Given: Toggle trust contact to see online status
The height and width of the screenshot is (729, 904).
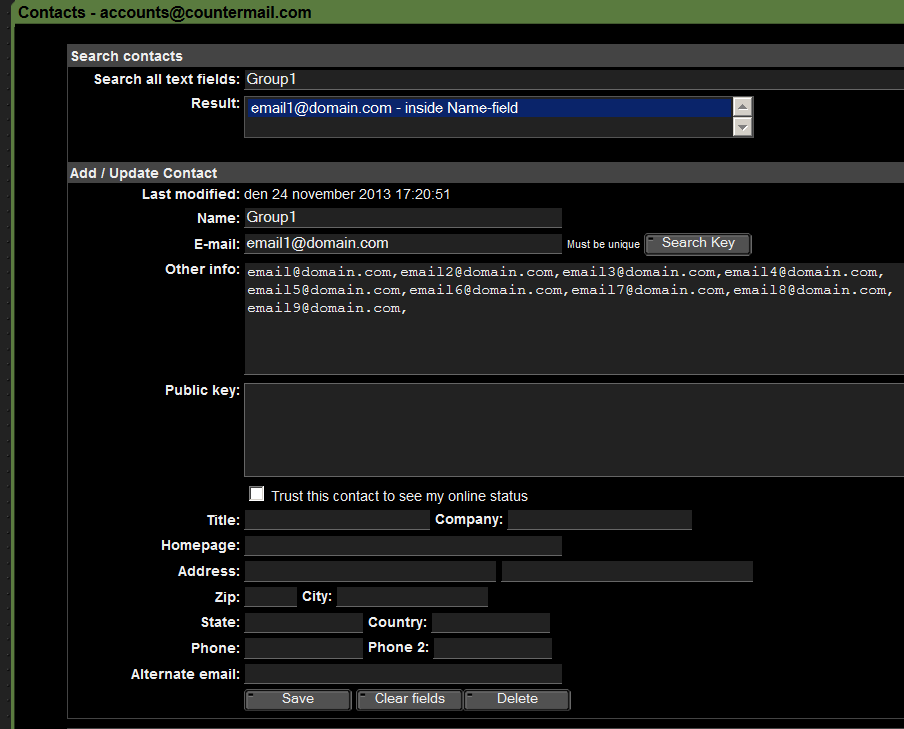Looking at the screenshot, I should point(257,494).
